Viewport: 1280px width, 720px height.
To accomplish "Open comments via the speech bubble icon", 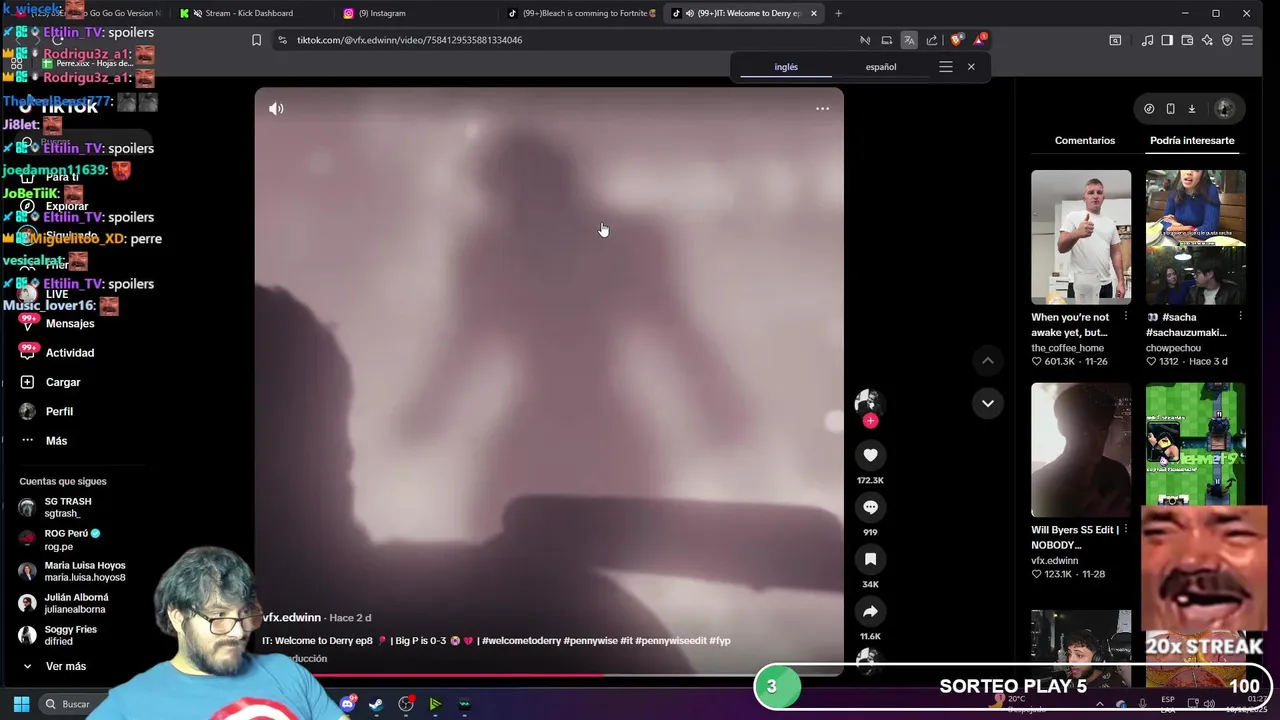I will (x=870, y=507).
